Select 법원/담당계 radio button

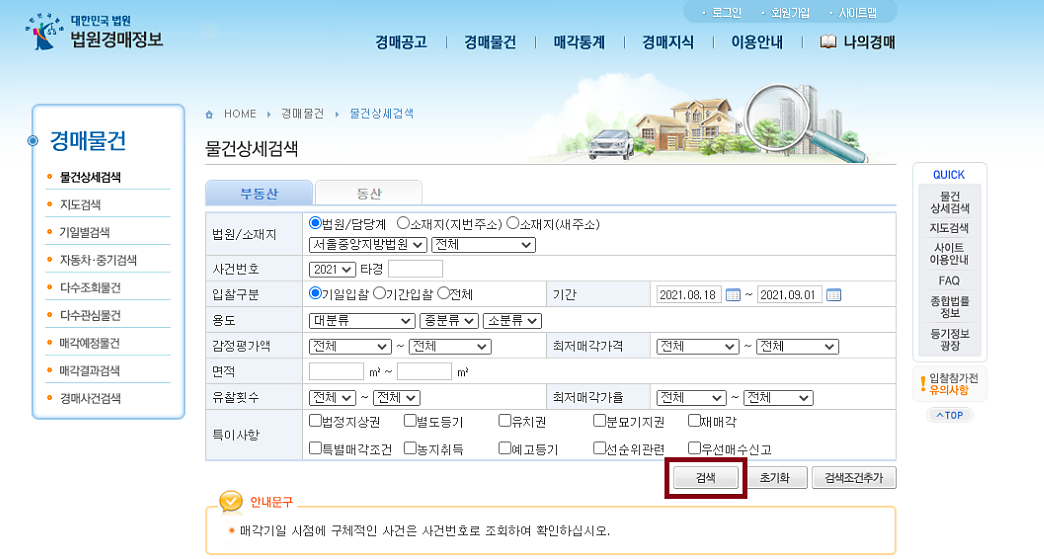pyautogui.click(x=315, y=223)
